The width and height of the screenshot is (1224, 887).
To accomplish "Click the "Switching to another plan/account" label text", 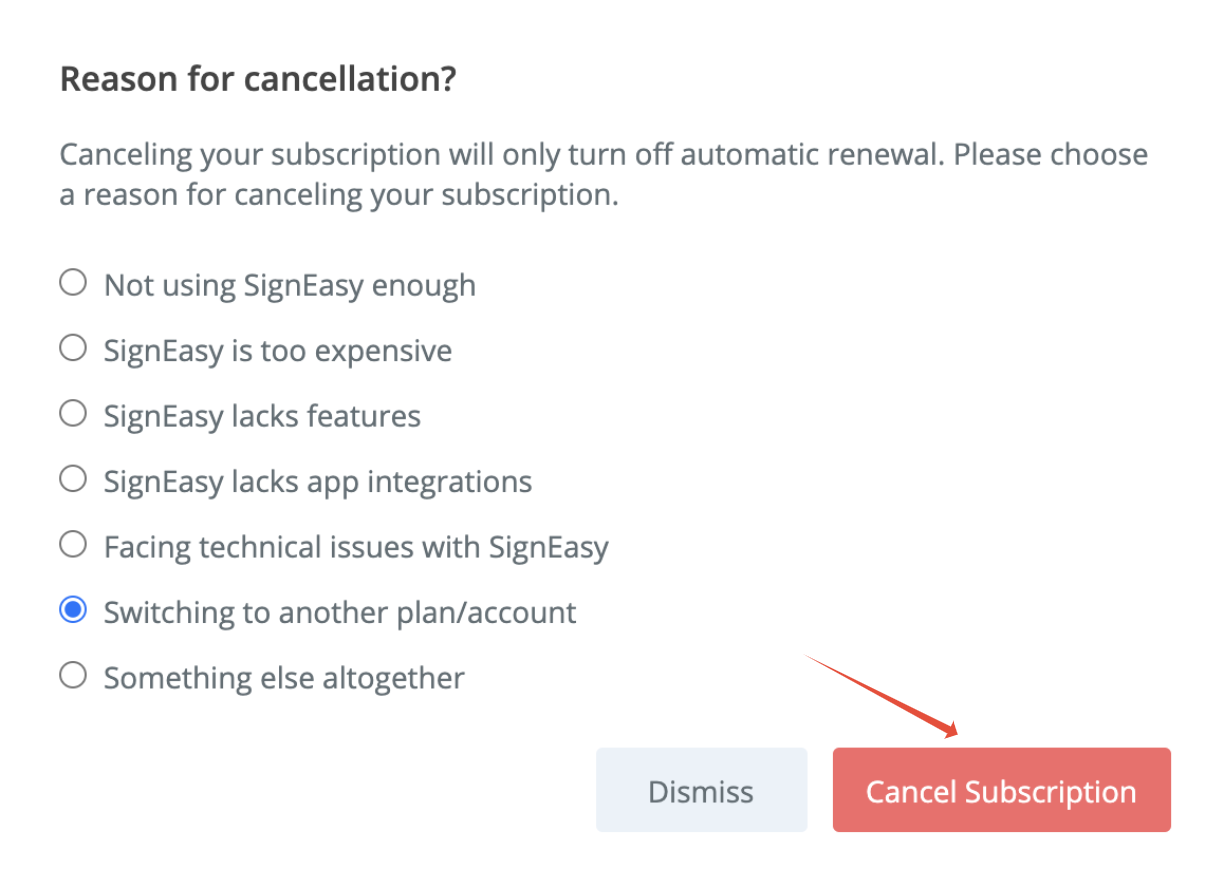I will pyautogui.click(x=340, y=613).
